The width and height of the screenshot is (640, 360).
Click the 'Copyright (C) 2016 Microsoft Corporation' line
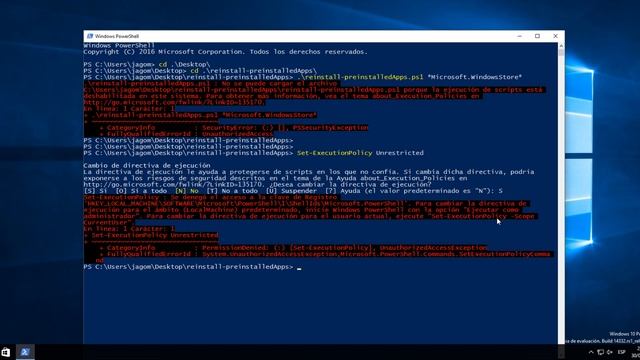[225, 52]
